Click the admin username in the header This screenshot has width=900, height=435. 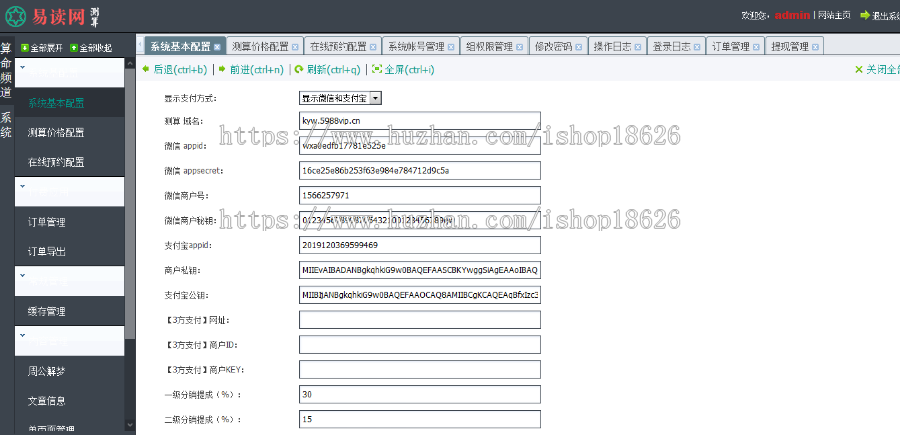coord(792,15)
